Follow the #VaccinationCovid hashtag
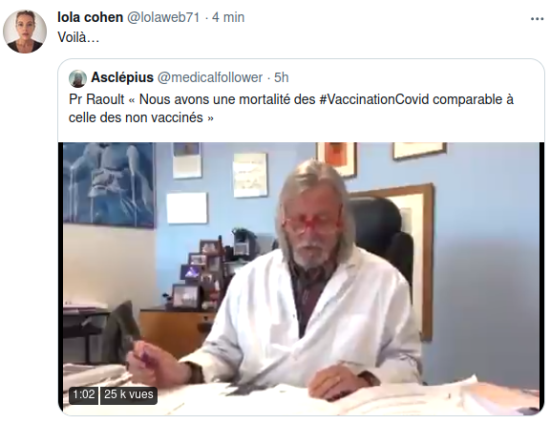The image size is (550, 424). click(374, 100)
